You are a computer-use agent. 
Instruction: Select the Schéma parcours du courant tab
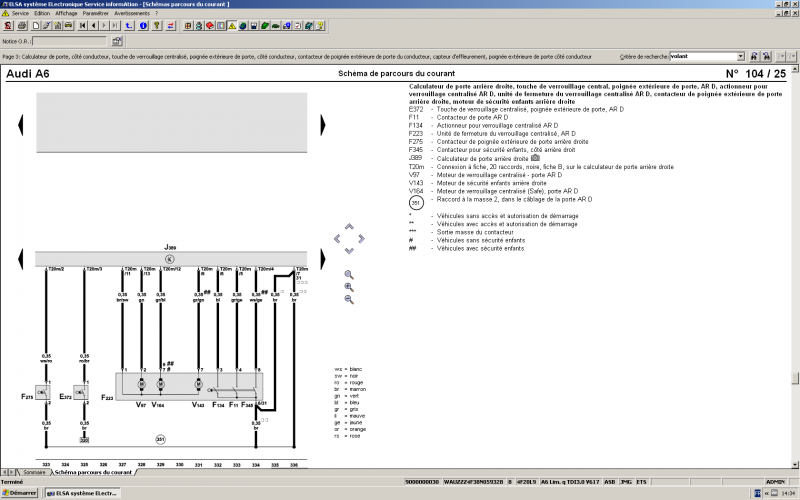click(x=93, y=472)
